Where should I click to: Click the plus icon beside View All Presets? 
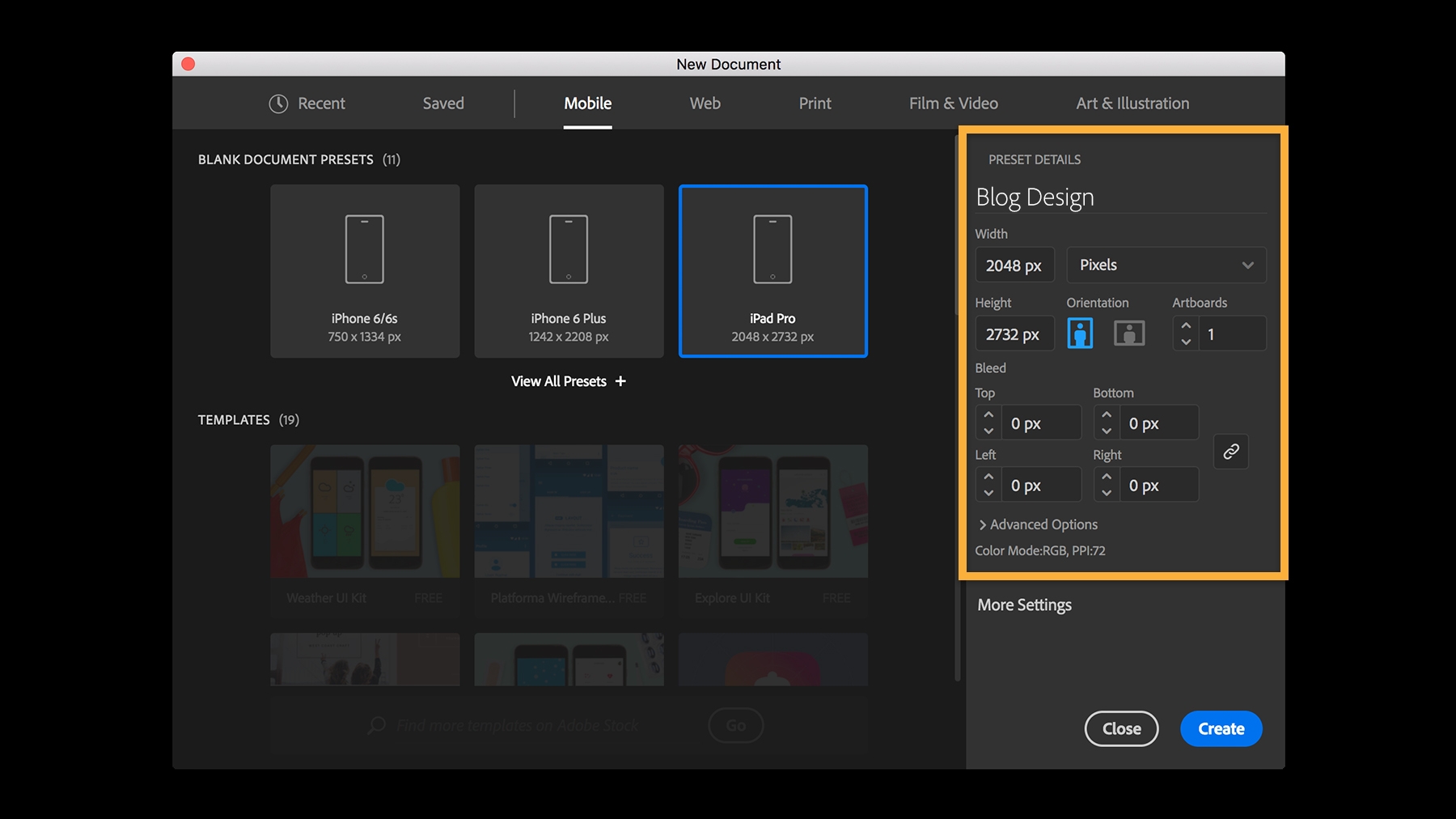coord(620,380)
